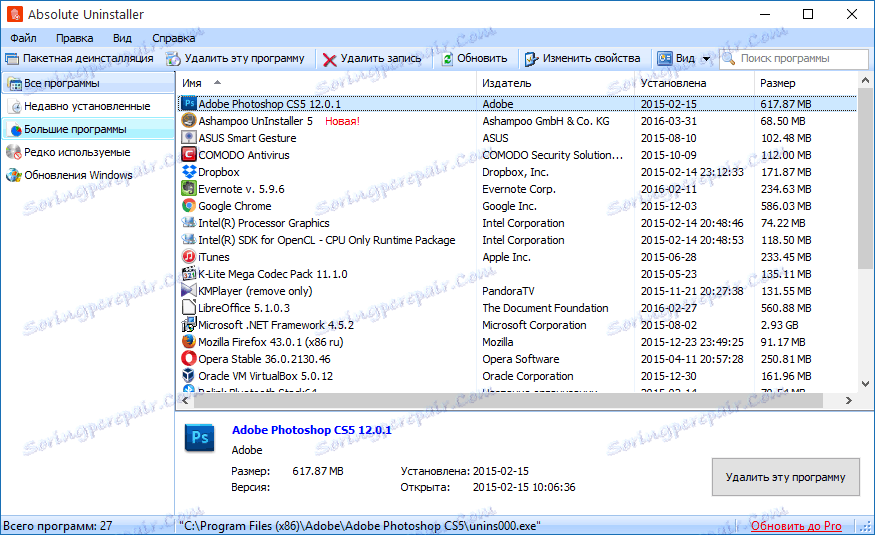Screen dimensions: 875x535
Task: Select the Intel(R) Processor Graphics icon
Action: tap(189, 223)
